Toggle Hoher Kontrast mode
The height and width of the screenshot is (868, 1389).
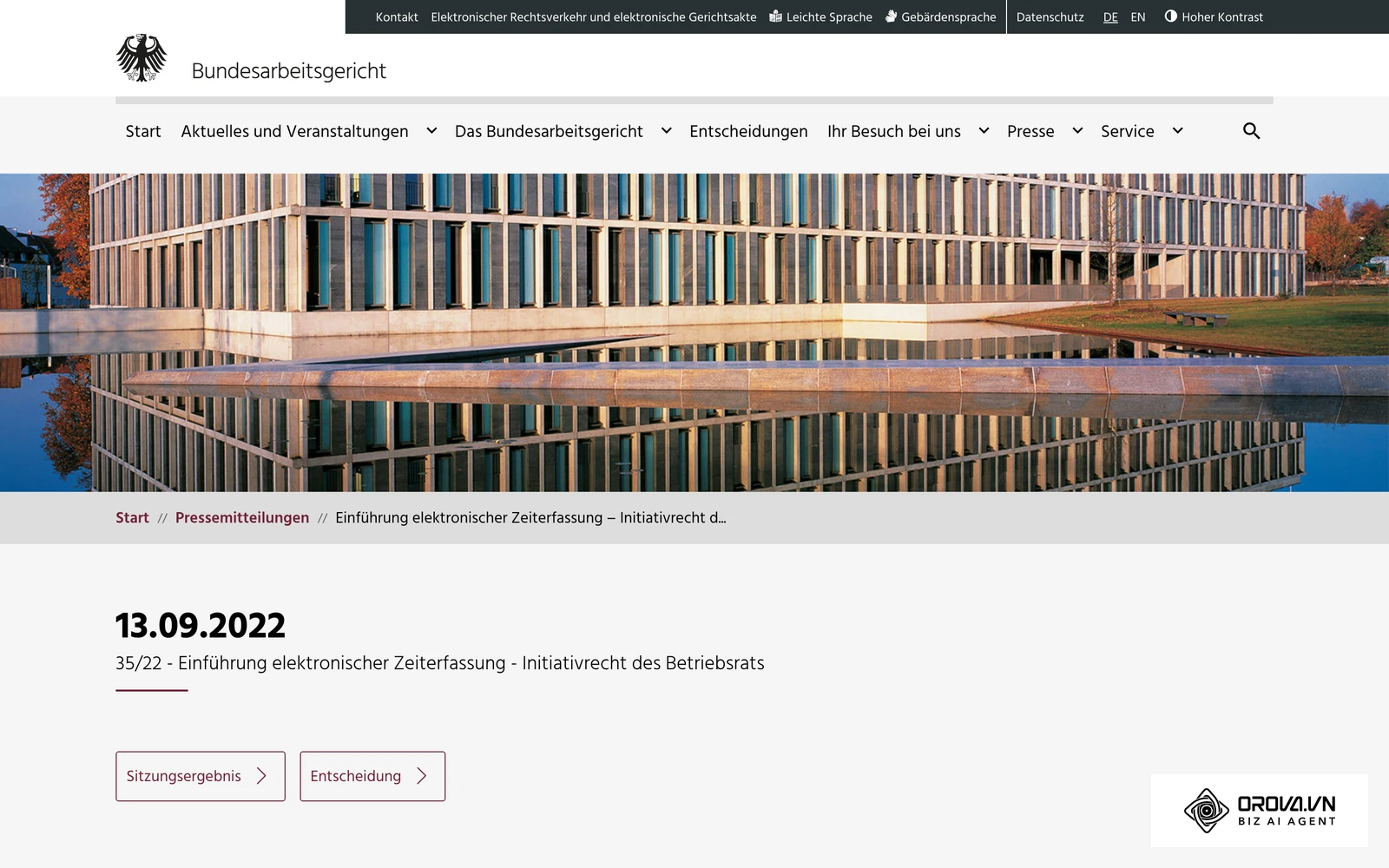(1214, 16)
